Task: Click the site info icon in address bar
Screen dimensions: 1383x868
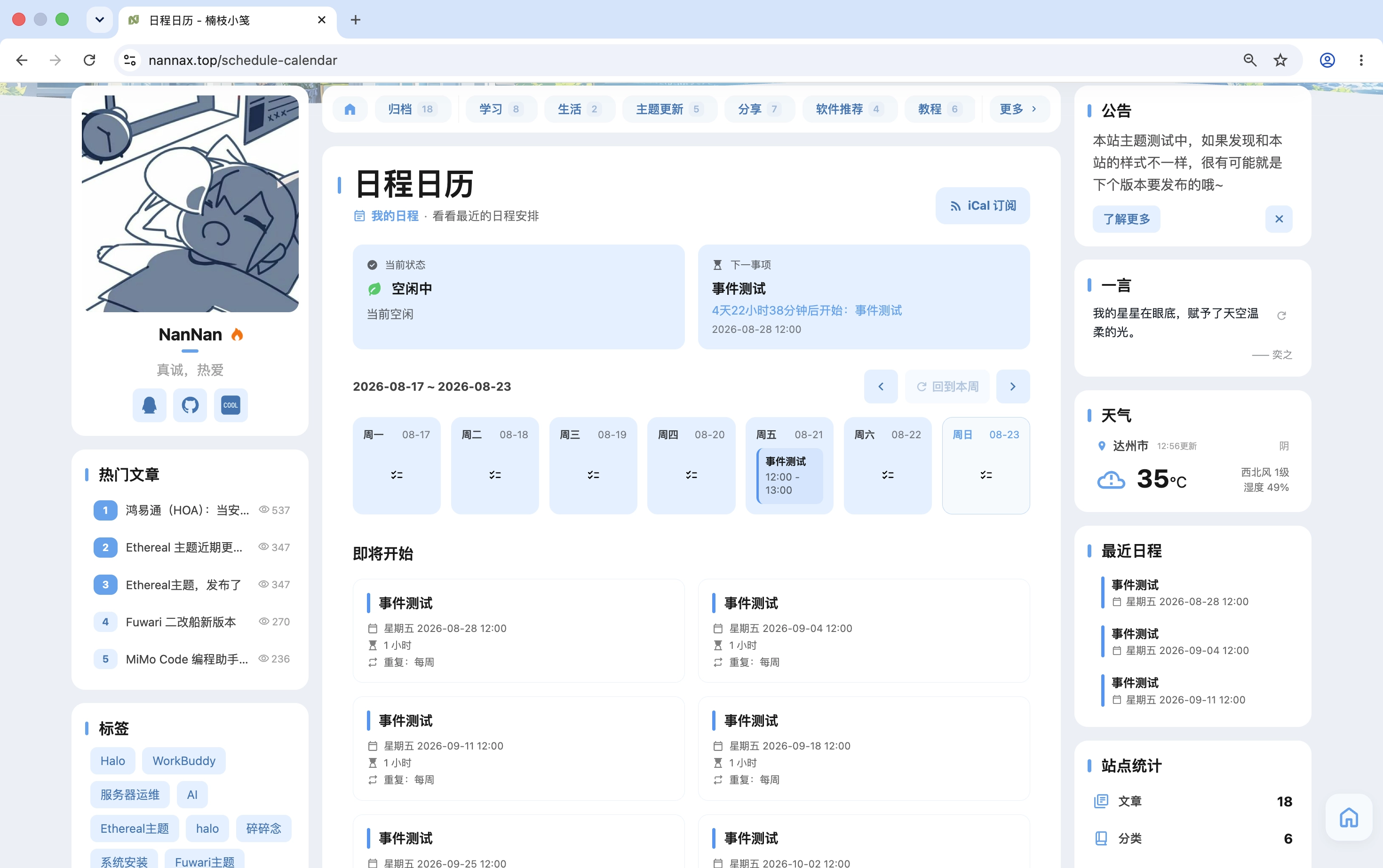Action: [130, 60]
